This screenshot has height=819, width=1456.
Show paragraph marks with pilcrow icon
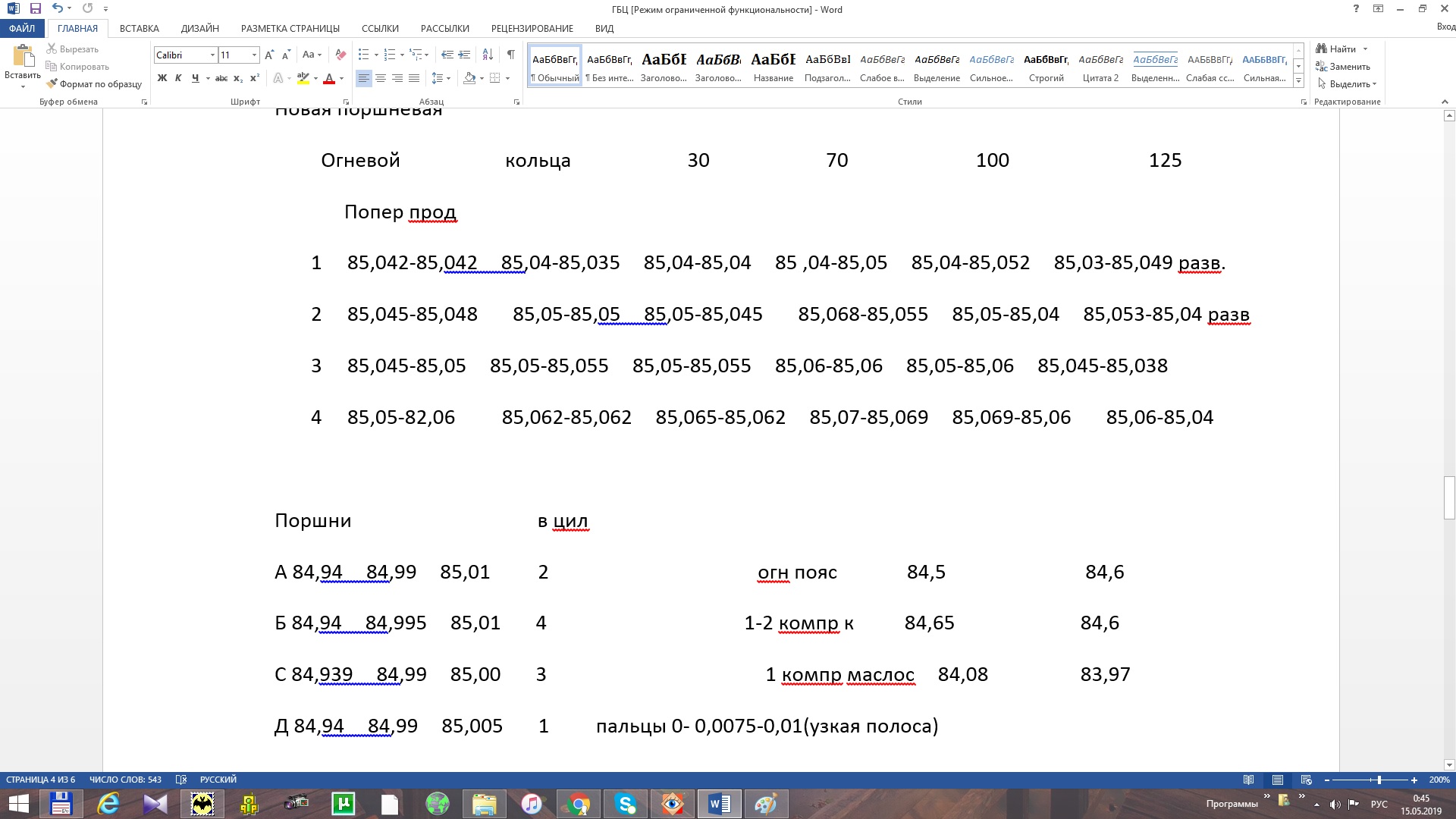(x=511, y=55)
